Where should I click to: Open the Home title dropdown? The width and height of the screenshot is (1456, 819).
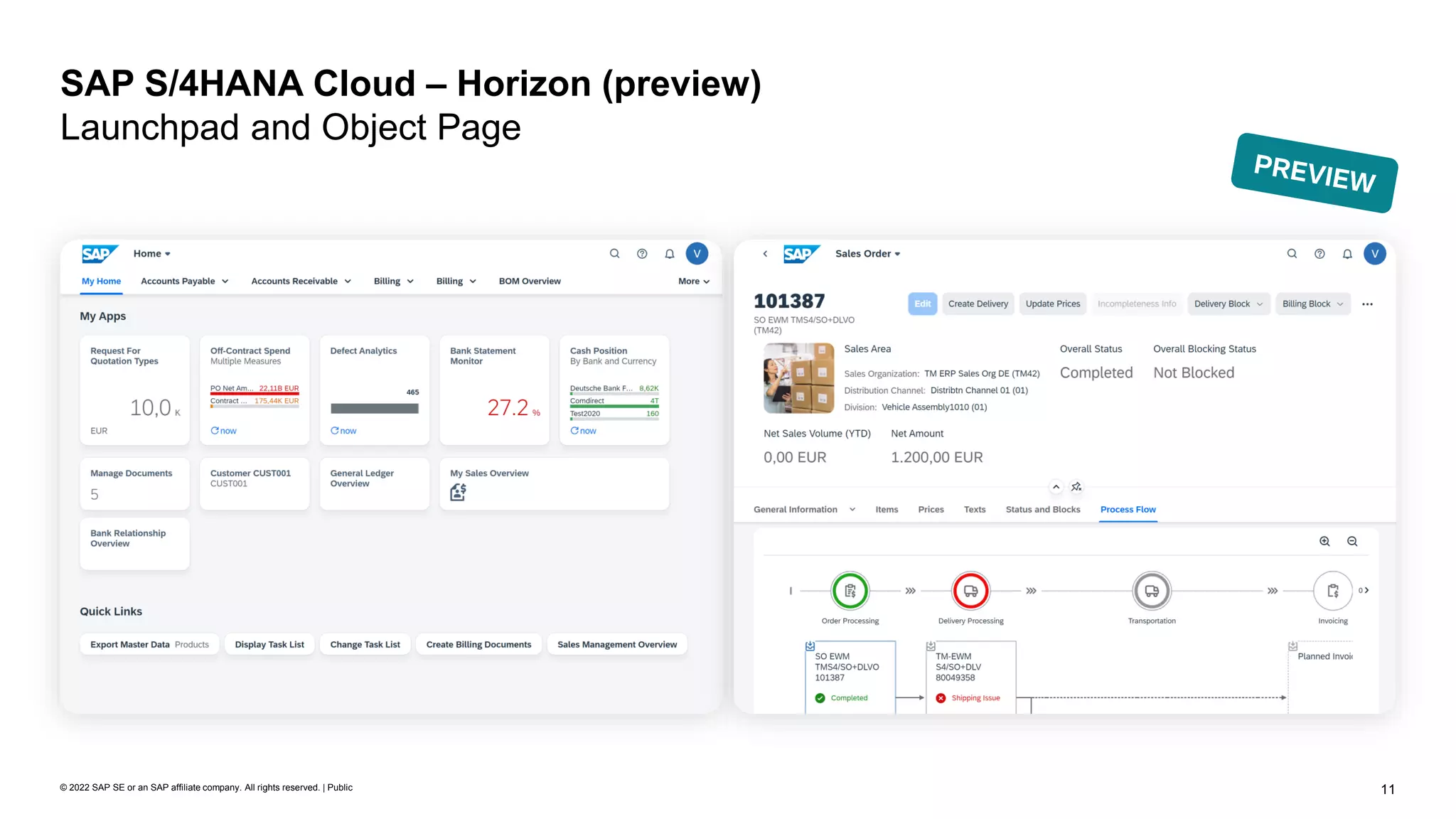coord(152,254)
